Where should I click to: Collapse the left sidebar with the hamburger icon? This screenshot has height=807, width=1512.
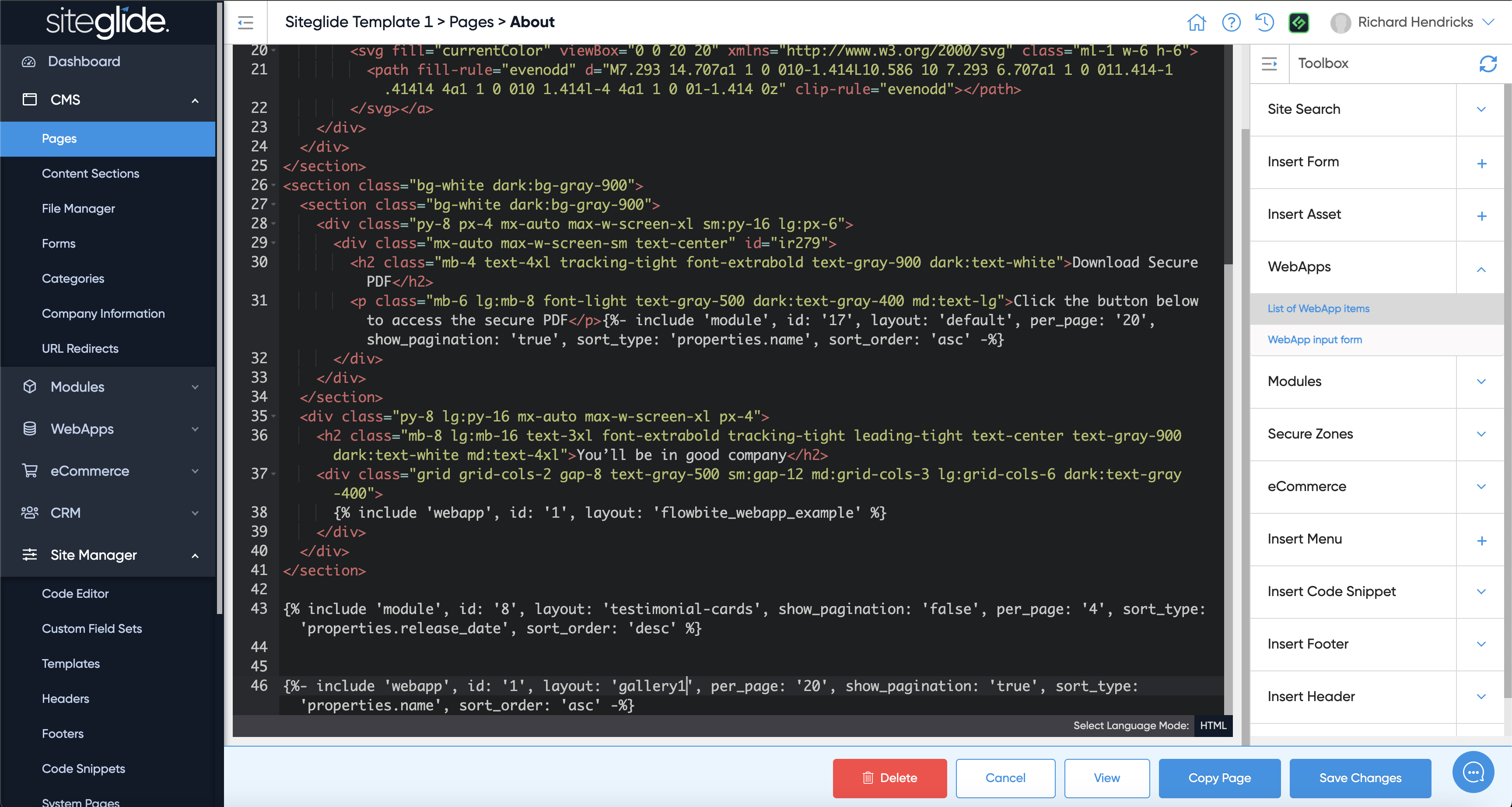(245, 22)
